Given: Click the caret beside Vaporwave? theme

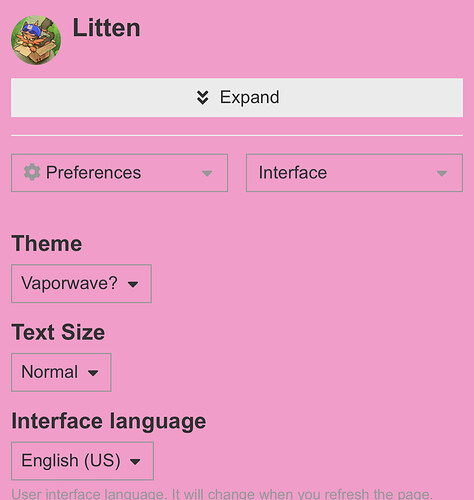Looking at the screenshot, I should coord(133,284).
